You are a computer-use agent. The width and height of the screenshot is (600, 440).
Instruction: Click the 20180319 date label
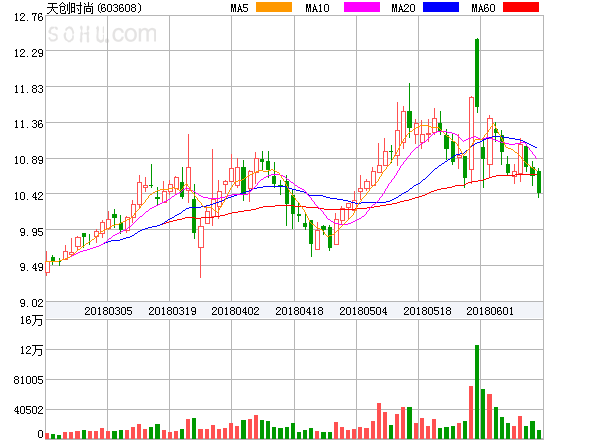(x=172, y=311)
